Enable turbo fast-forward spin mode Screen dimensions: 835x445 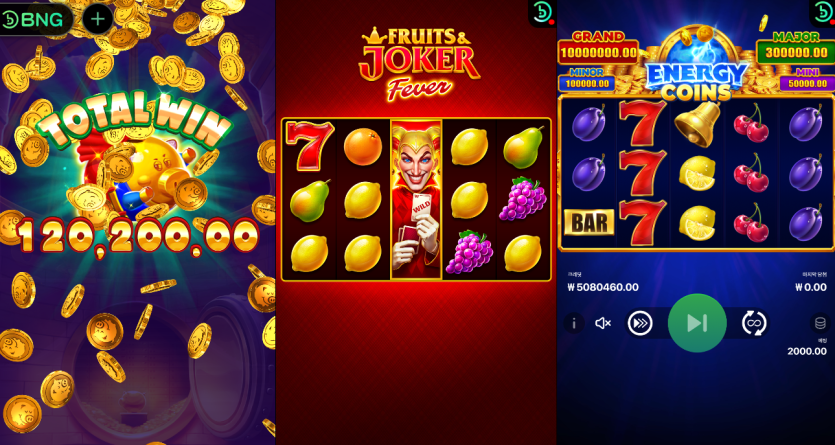[640, 323]
